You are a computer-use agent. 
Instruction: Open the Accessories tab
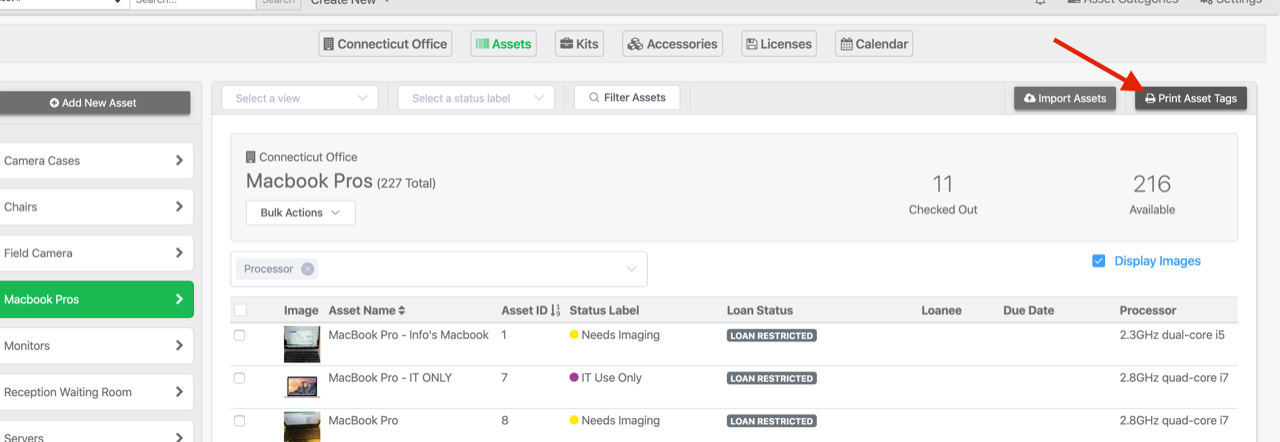click(673, 44)
